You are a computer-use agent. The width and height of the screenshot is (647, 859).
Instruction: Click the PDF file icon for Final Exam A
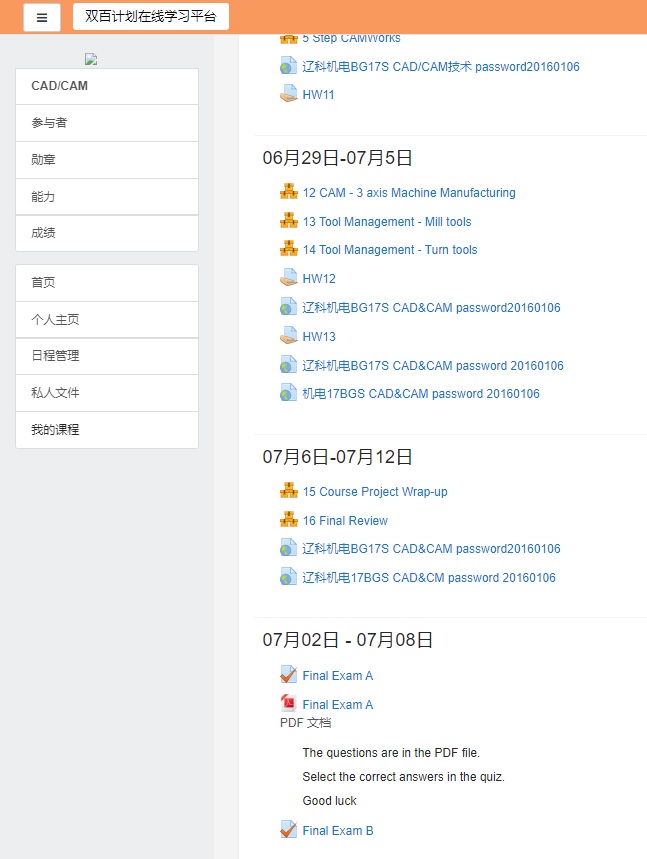tap(289, 703)
